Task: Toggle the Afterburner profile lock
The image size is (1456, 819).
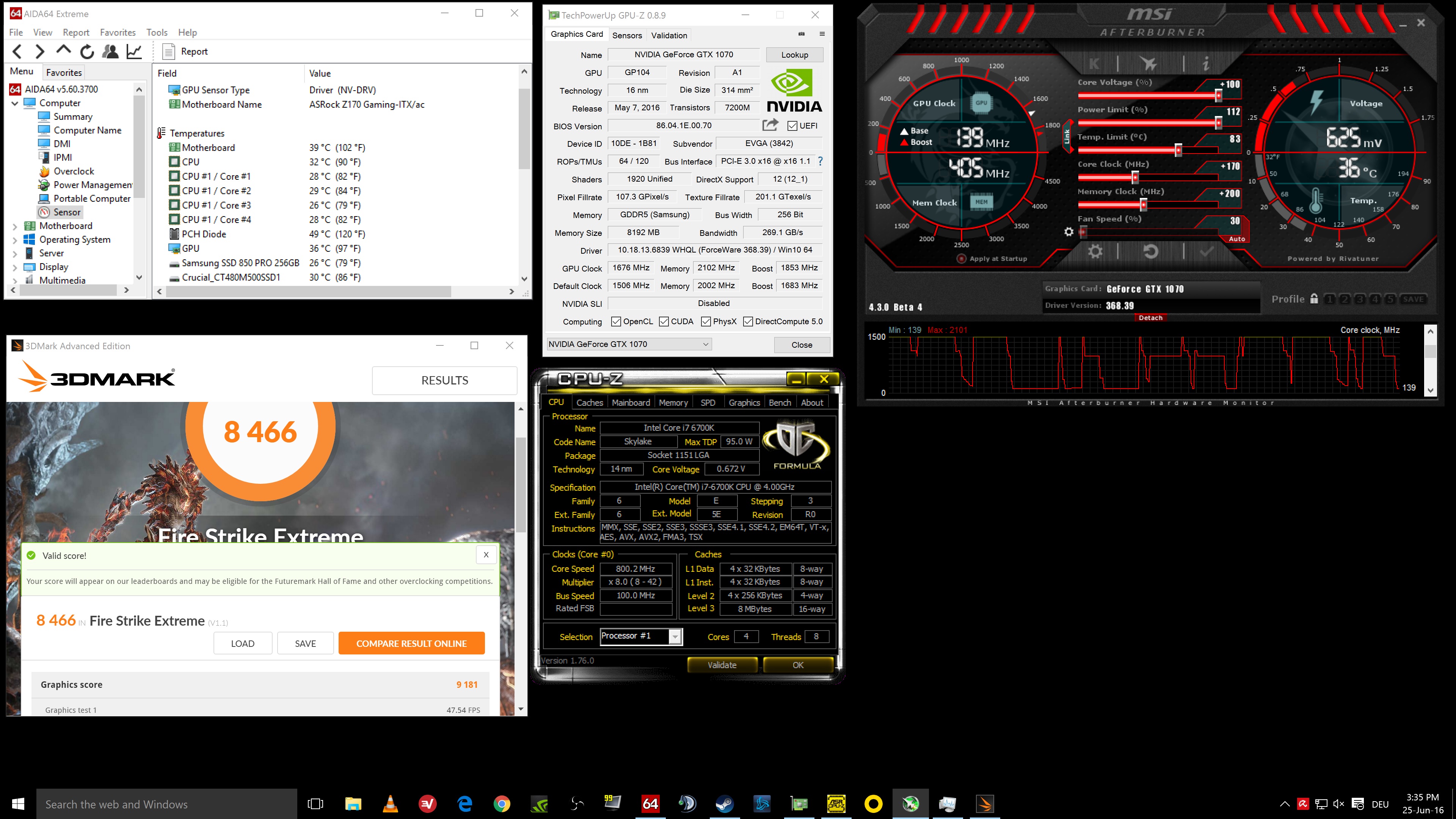Action: tap(1314, 298)
